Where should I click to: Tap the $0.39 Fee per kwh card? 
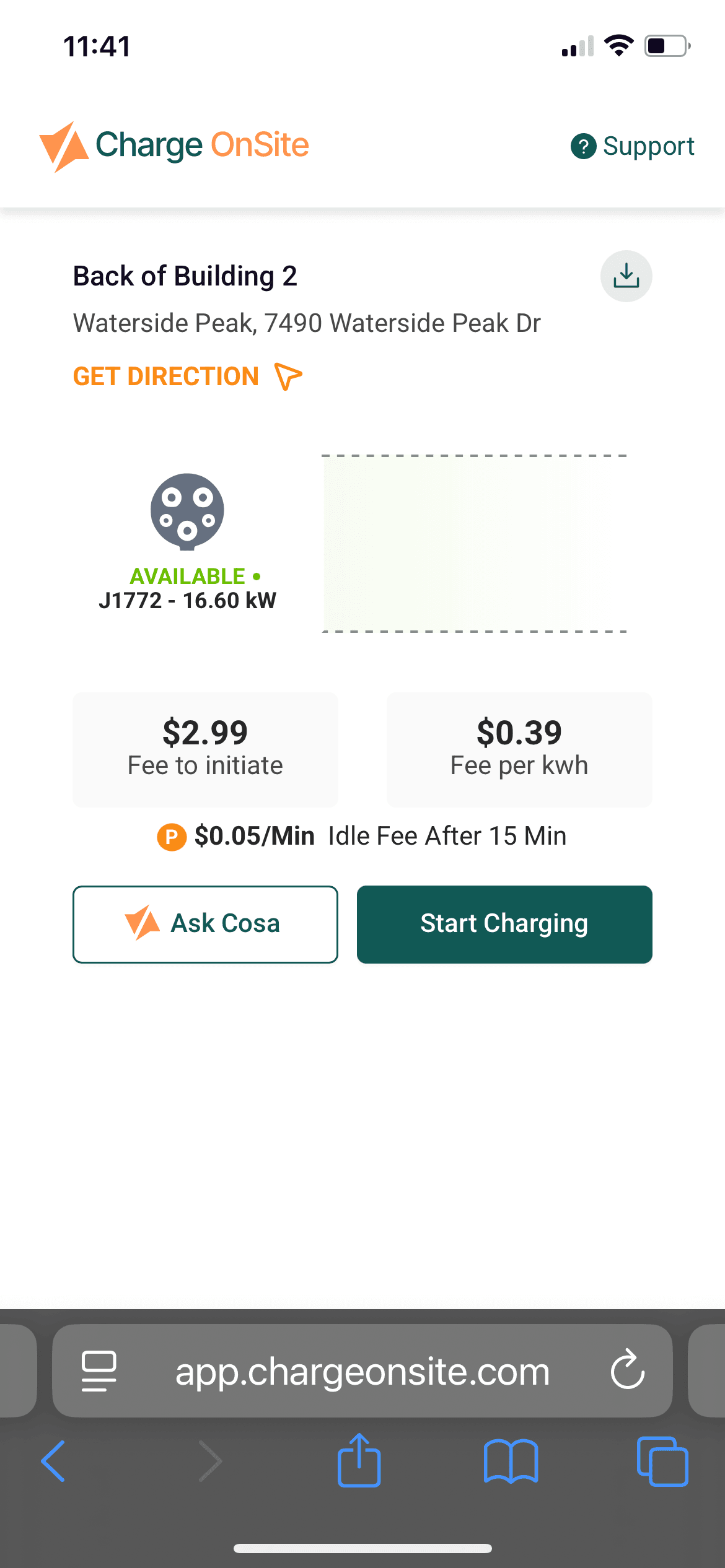pyautogui.click(x=519, y=749)
